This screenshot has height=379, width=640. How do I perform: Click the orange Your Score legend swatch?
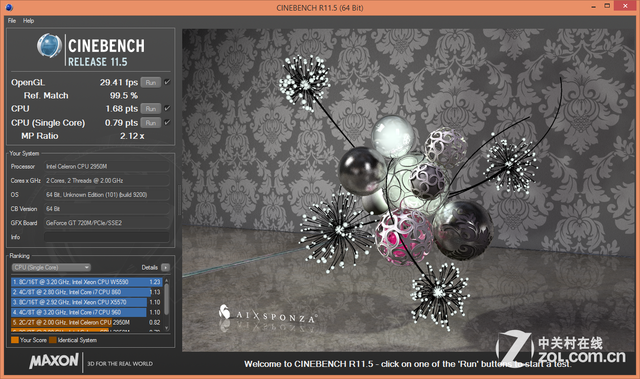click(x=15, y=340)
